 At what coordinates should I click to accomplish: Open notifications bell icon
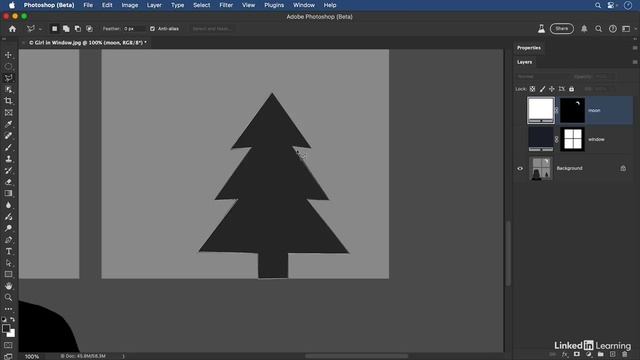click(x=584, y=29)
